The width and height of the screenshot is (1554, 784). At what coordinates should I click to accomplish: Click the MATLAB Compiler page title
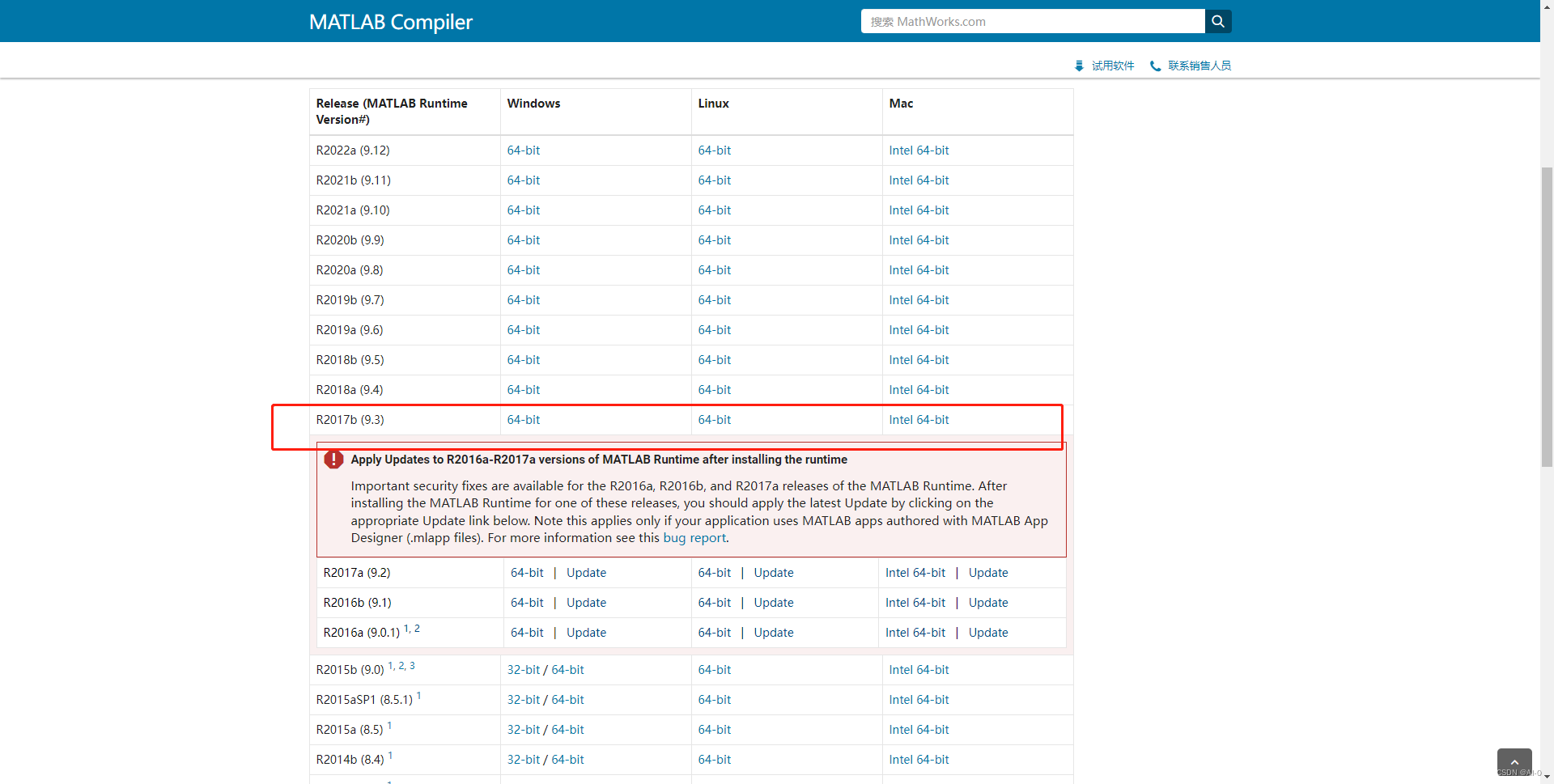point(391,22)
